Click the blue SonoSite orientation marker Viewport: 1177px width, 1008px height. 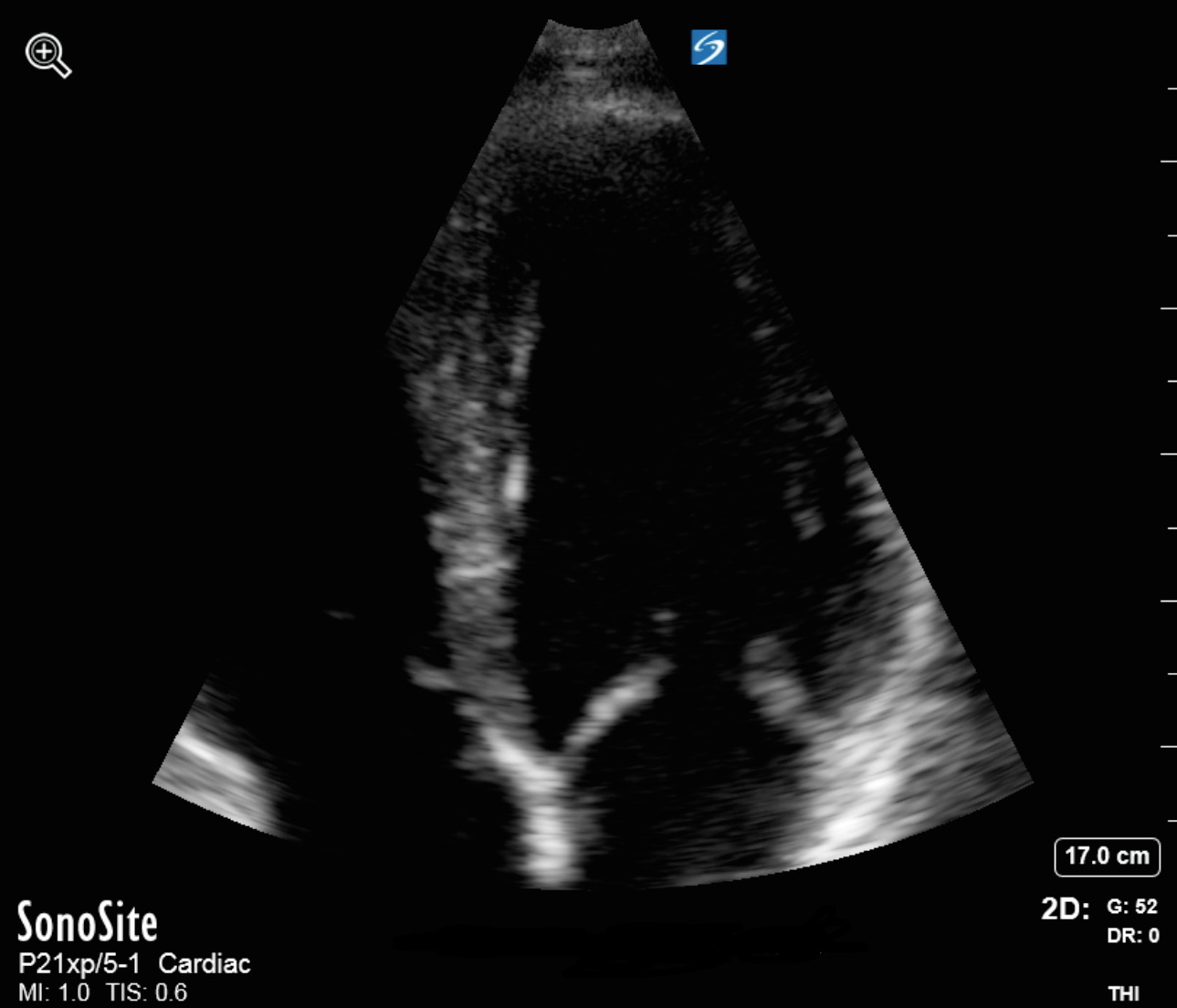tap(709, 47)
